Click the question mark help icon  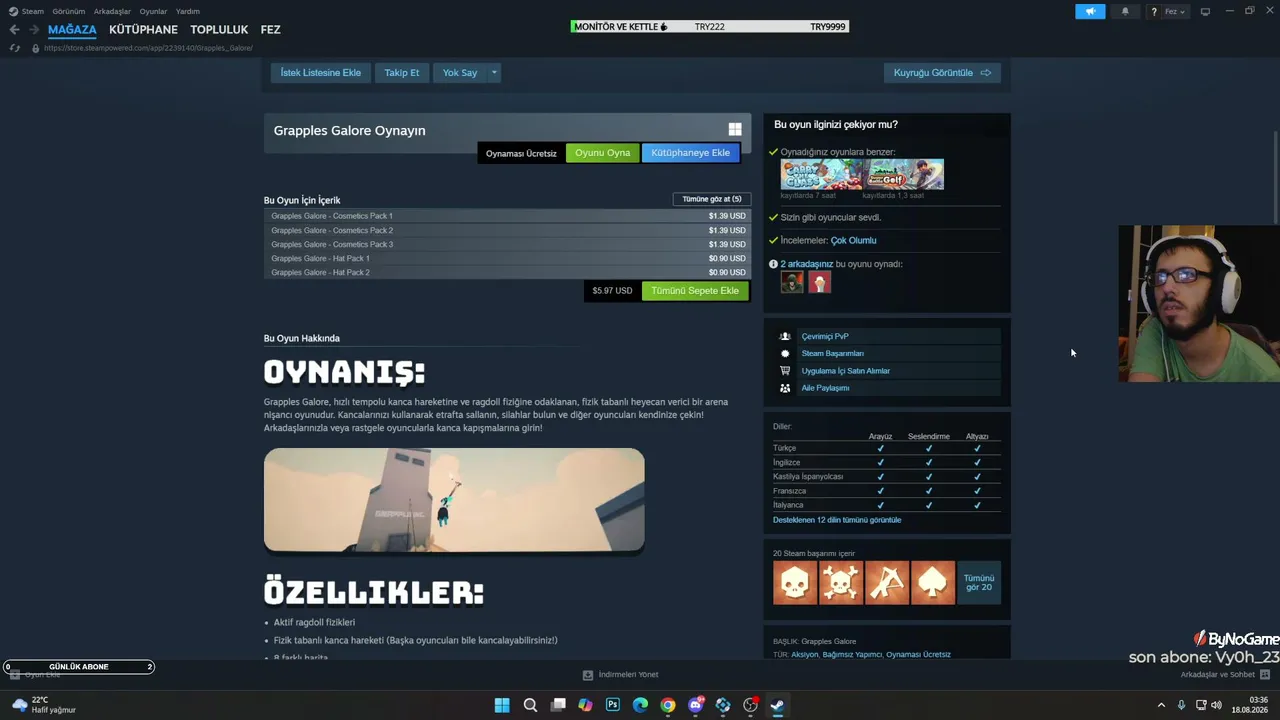(x=1154, y=12)
